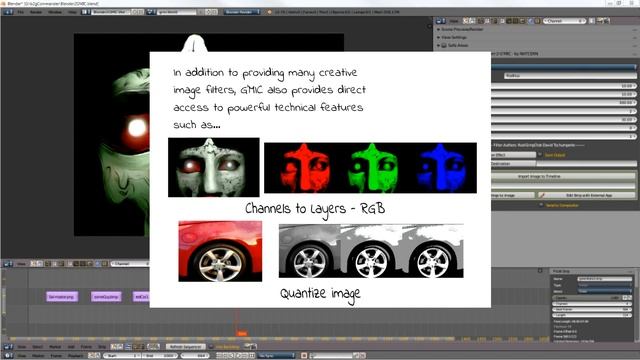Click the first GMIC filter value slider
The height and width of the screenshot is (360, 640).
click(x=564, y=86)
